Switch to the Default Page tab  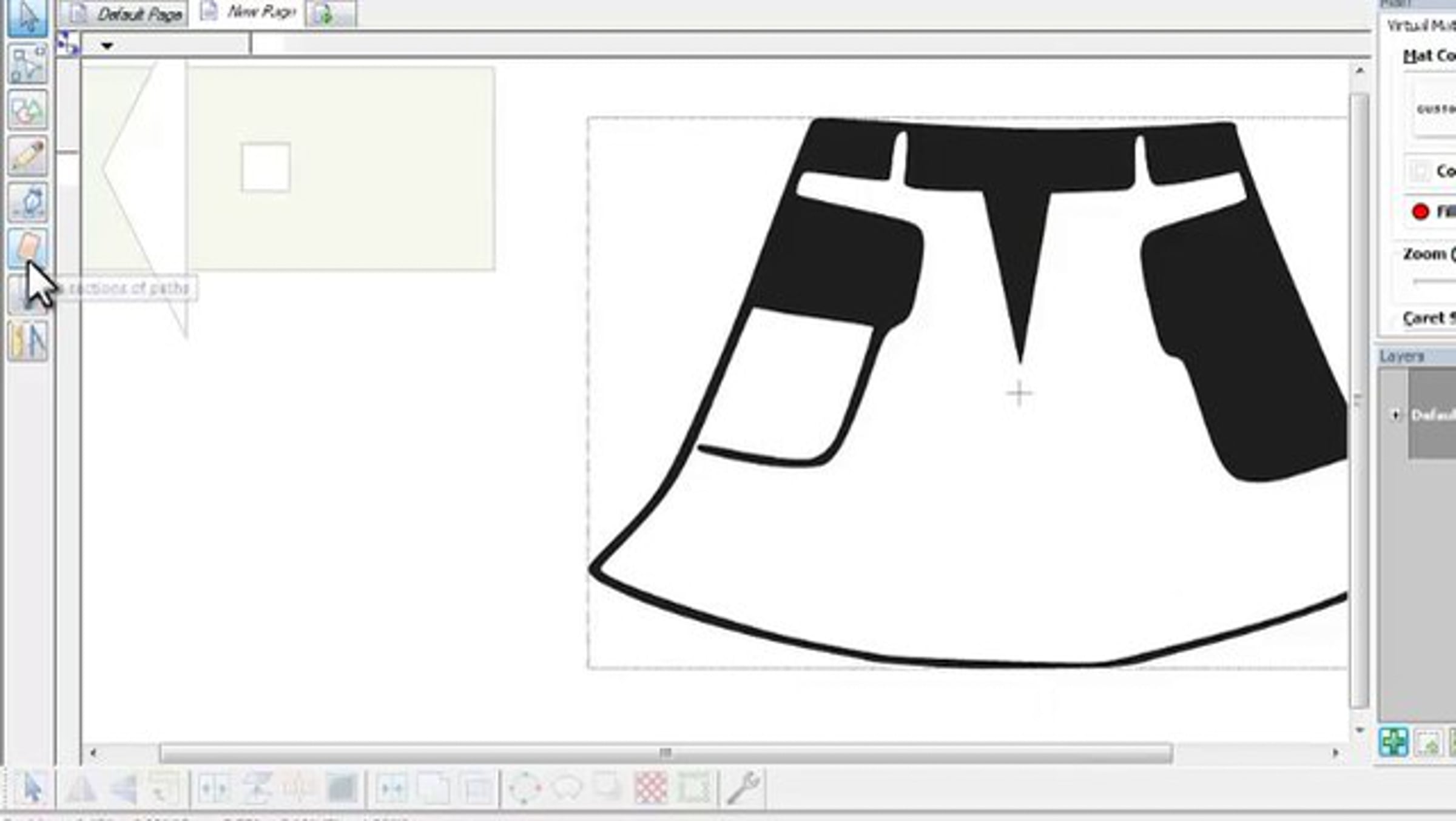coord(123,14)
